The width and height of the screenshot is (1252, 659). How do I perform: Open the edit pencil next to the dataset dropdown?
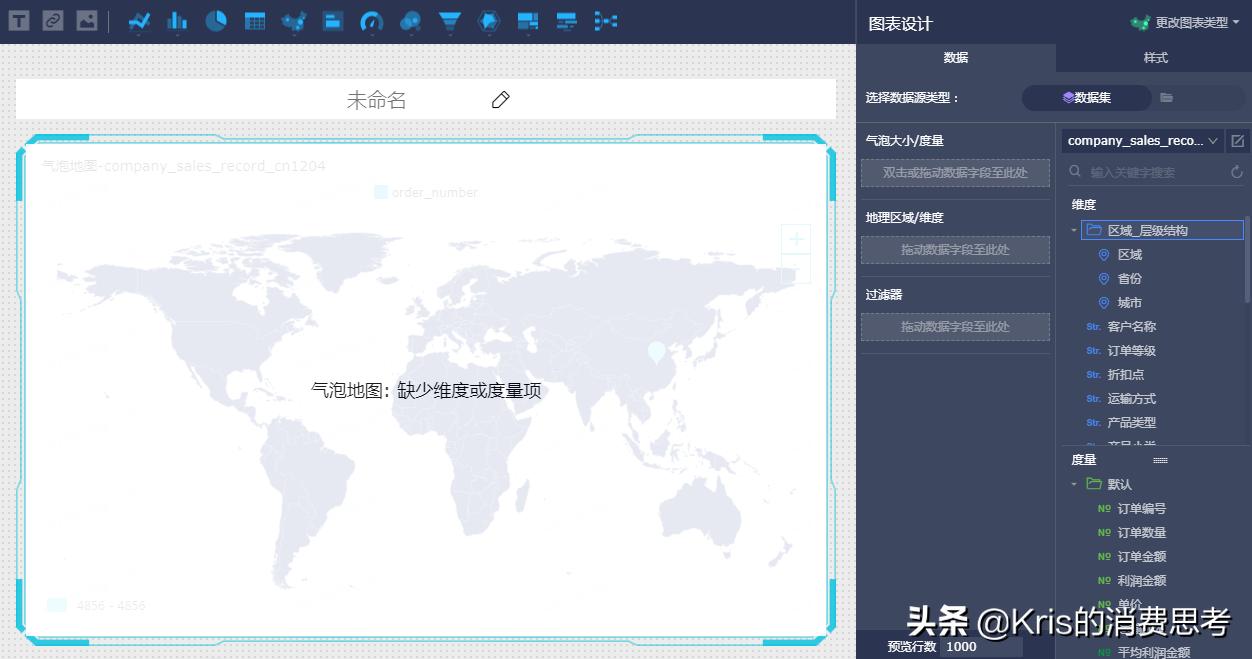(1237, 141)
